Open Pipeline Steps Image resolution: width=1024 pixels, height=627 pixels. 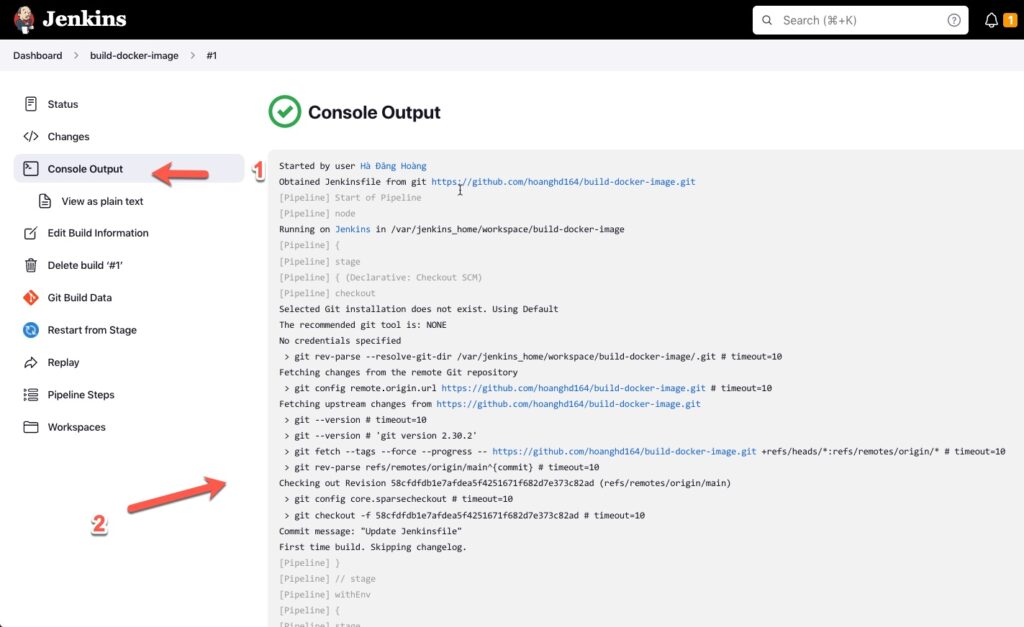[x=81, y=394]
